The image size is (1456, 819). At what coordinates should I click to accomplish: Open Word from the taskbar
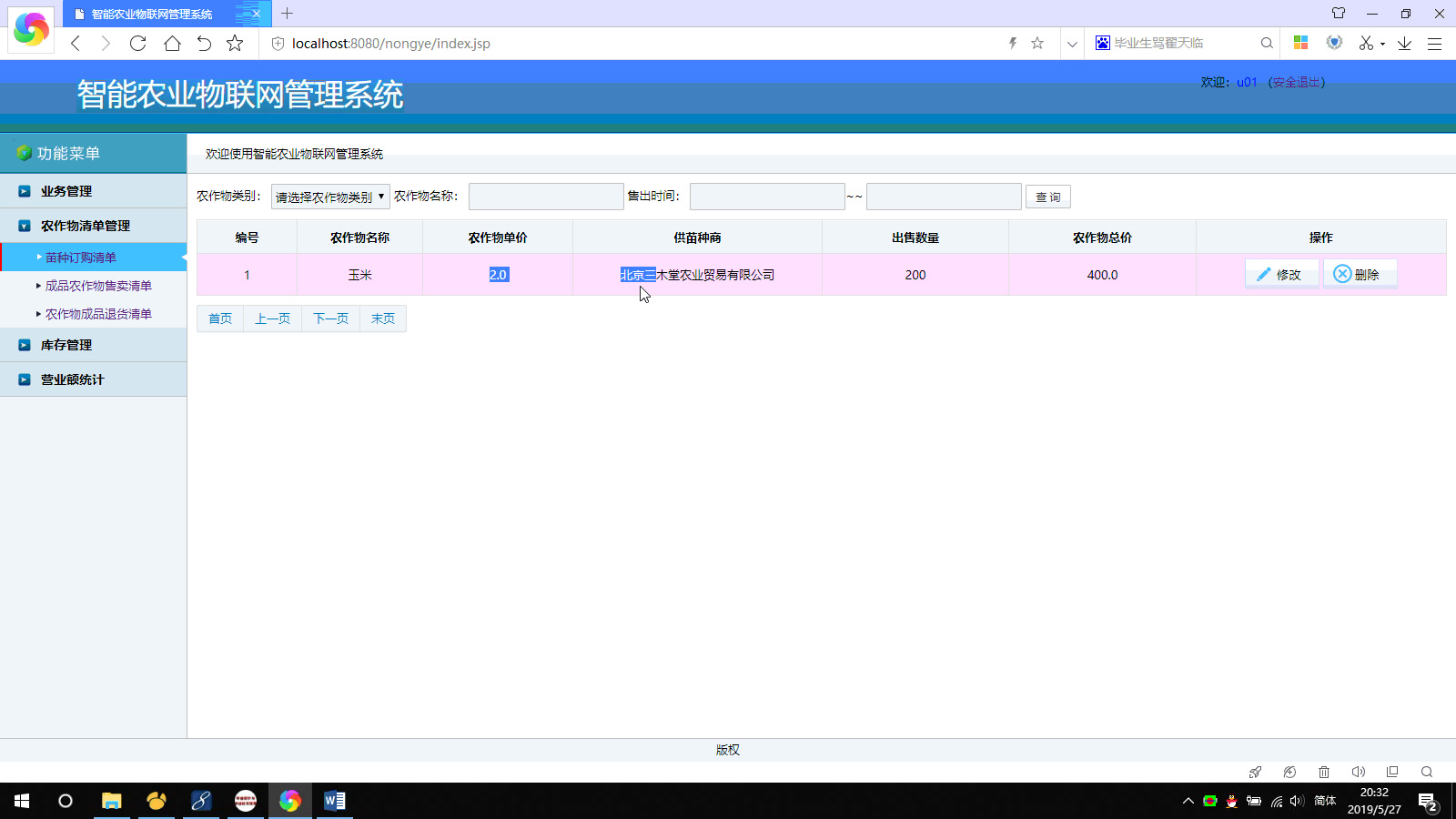(333, 801)
